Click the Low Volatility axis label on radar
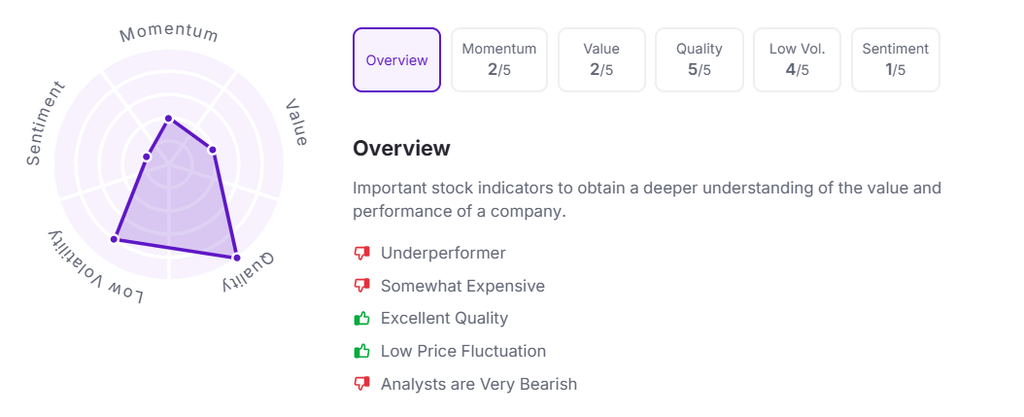1024x417 pixels. (x=95, y=267)
